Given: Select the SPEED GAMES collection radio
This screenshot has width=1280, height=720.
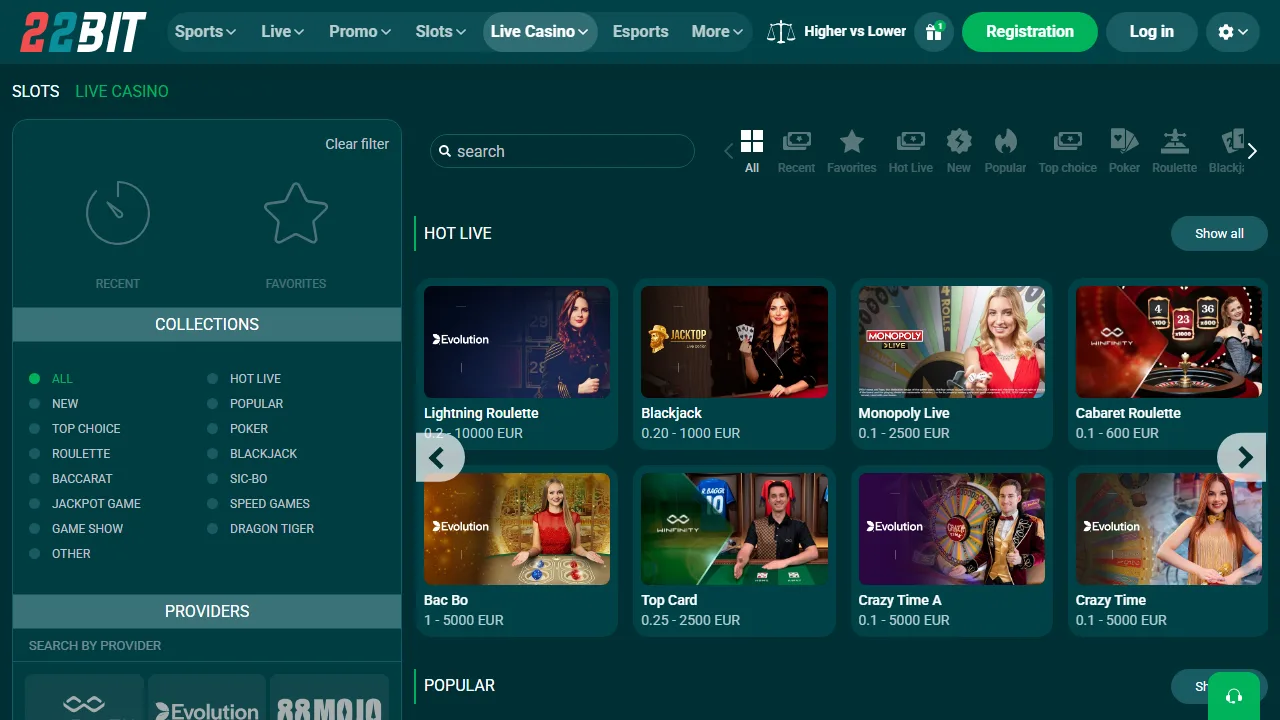Looking at the screenshot, I should pyautogui.click(x=212, y=504).
